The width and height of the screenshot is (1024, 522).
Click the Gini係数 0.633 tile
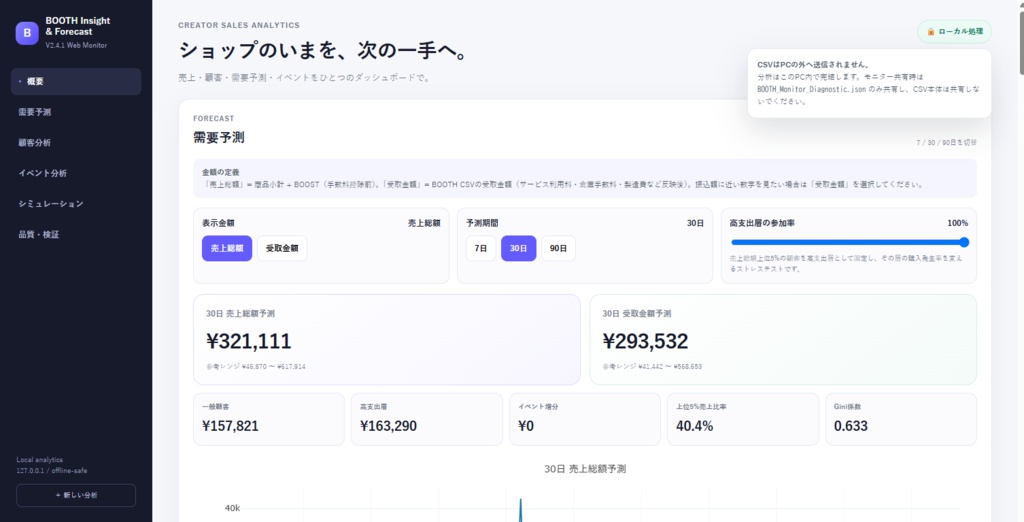coord(901,419)
